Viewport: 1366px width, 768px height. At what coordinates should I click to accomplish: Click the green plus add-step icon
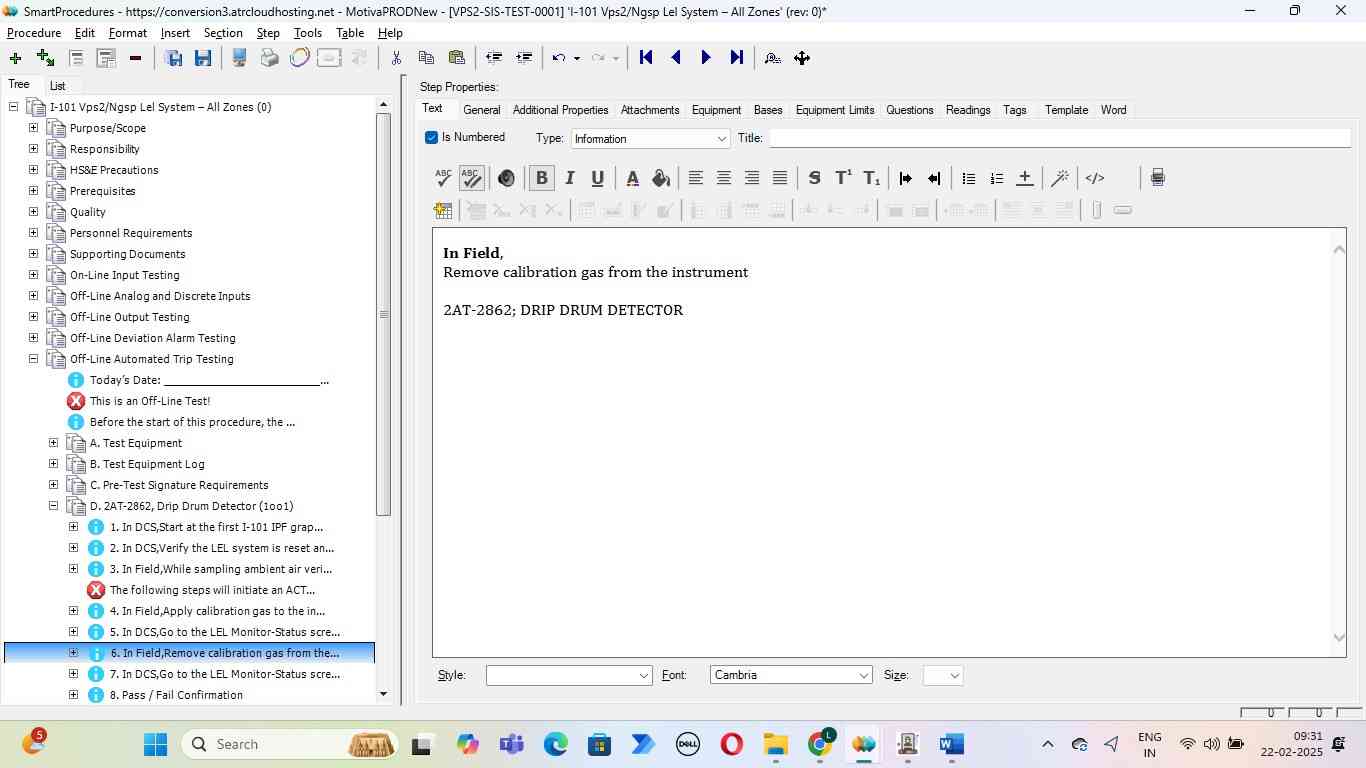pos(15,58)
